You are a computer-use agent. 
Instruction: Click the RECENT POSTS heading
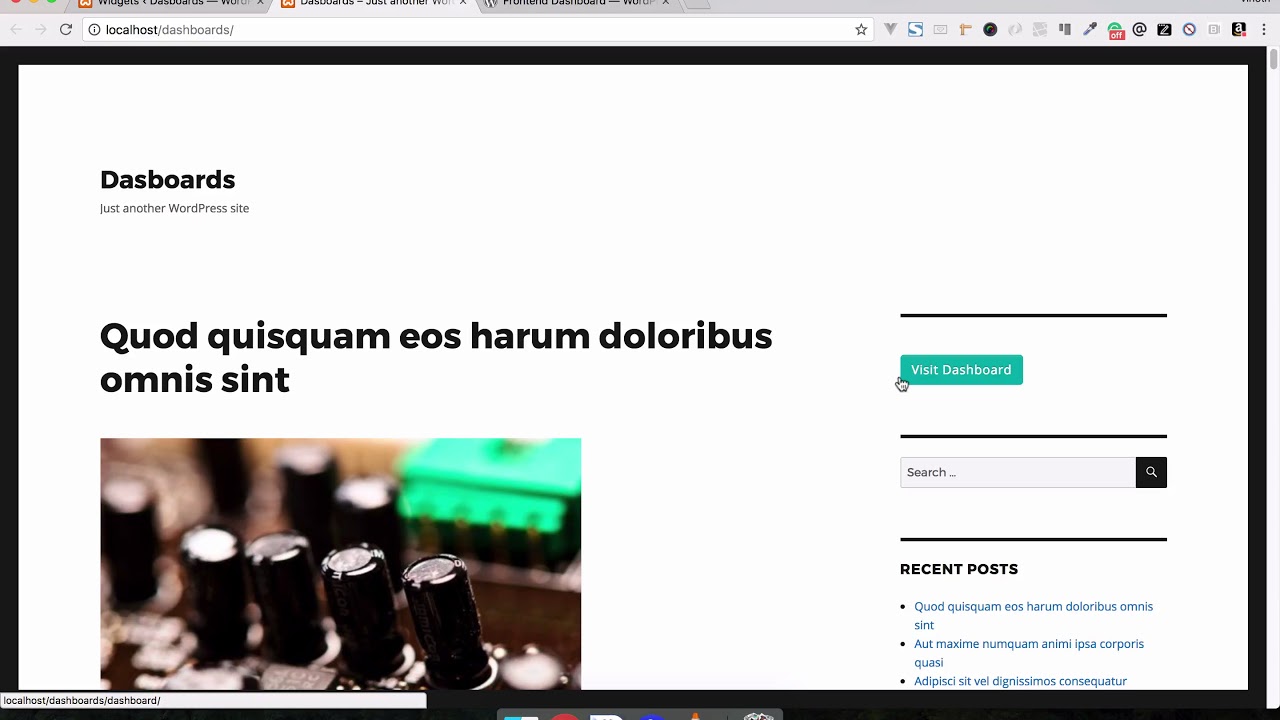pyautogui.click(x=959, y=569)
